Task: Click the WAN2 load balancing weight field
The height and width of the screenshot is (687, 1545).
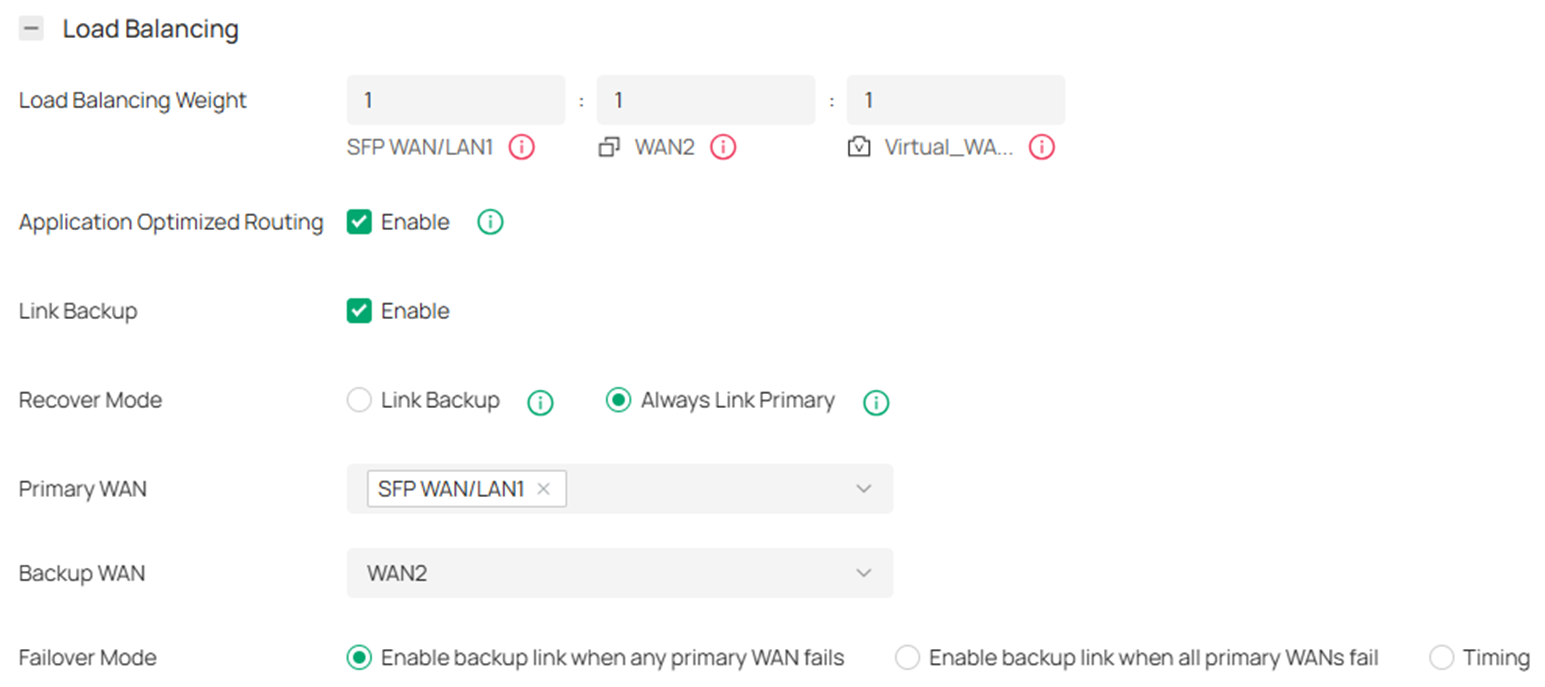Action: (x=705, y=99)
